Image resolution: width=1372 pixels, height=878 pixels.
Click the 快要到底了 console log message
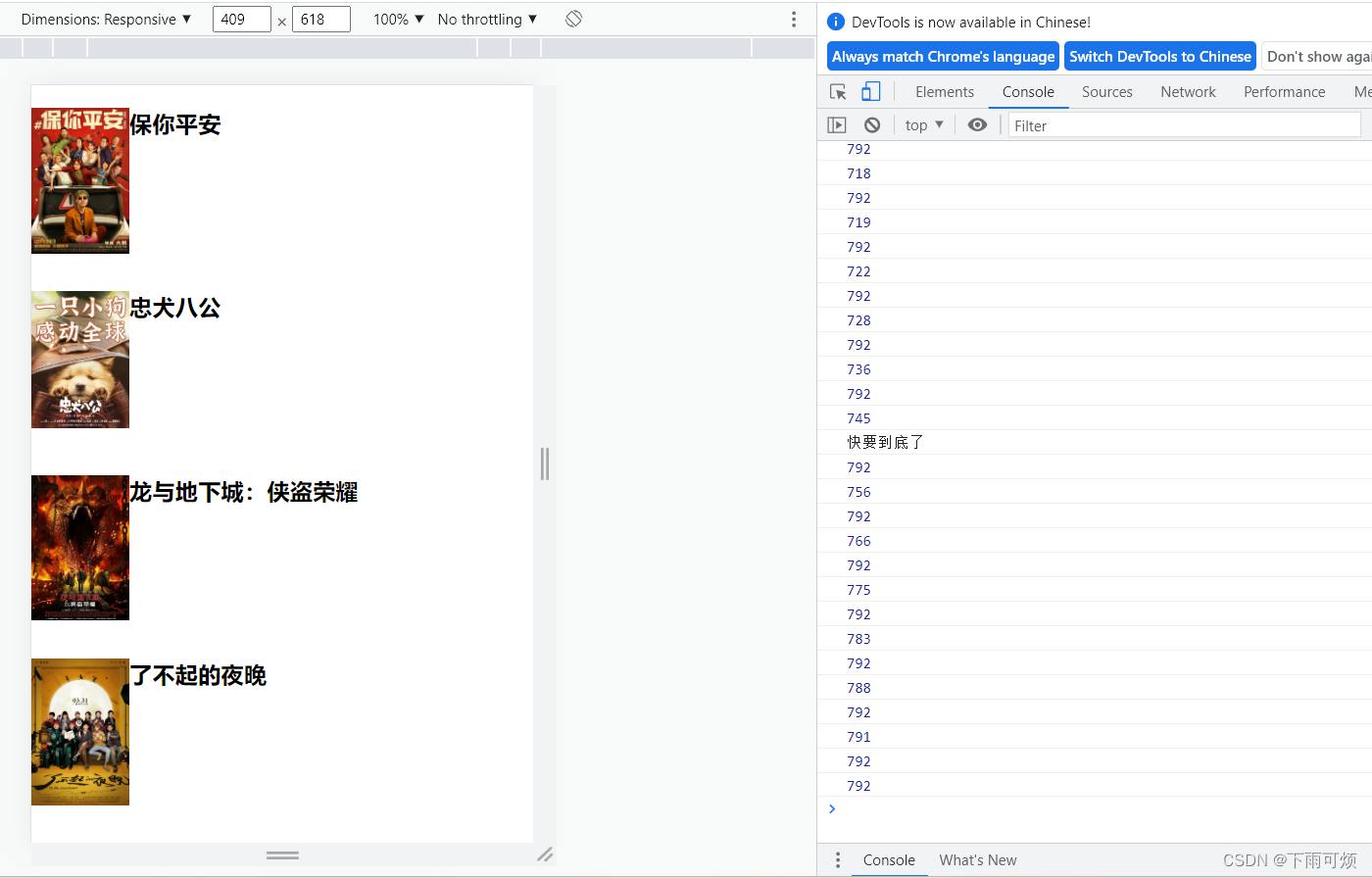[886, 443]
